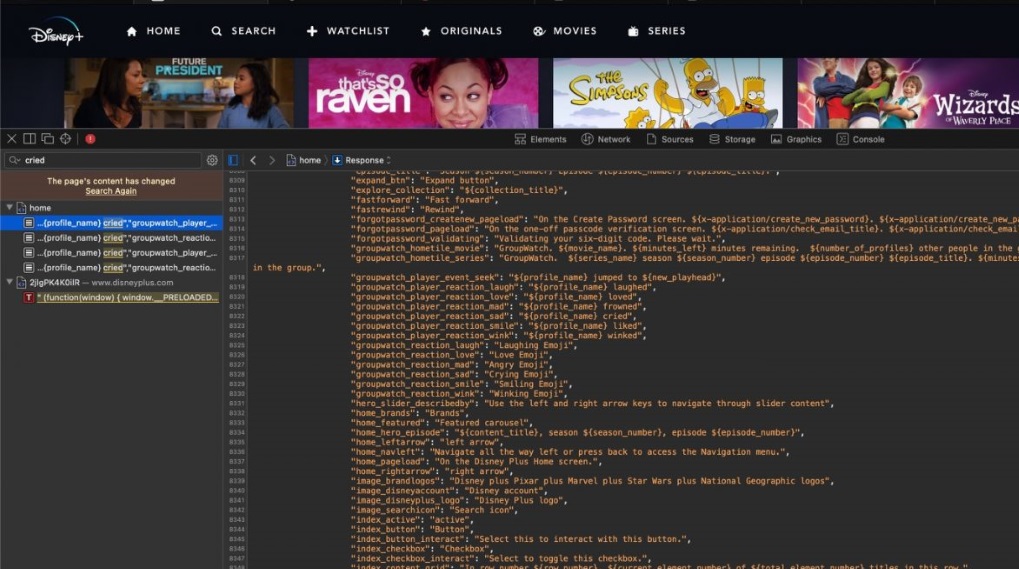Viewport: 1019px width, 569px height.
Task: Switch to the Graphics tab
Action: [796, 139]
